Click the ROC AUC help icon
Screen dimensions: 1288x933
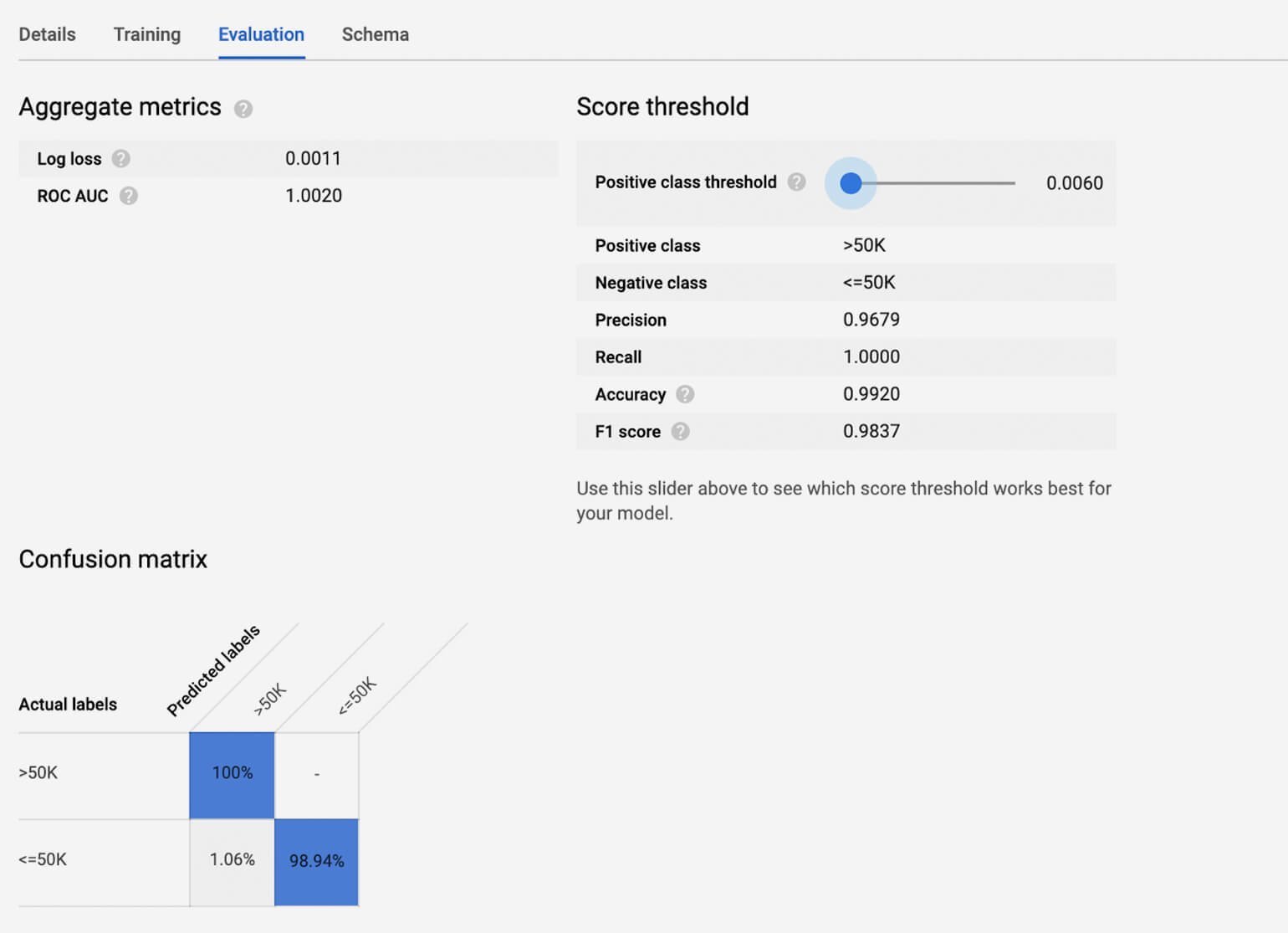(x=128, y=196)
